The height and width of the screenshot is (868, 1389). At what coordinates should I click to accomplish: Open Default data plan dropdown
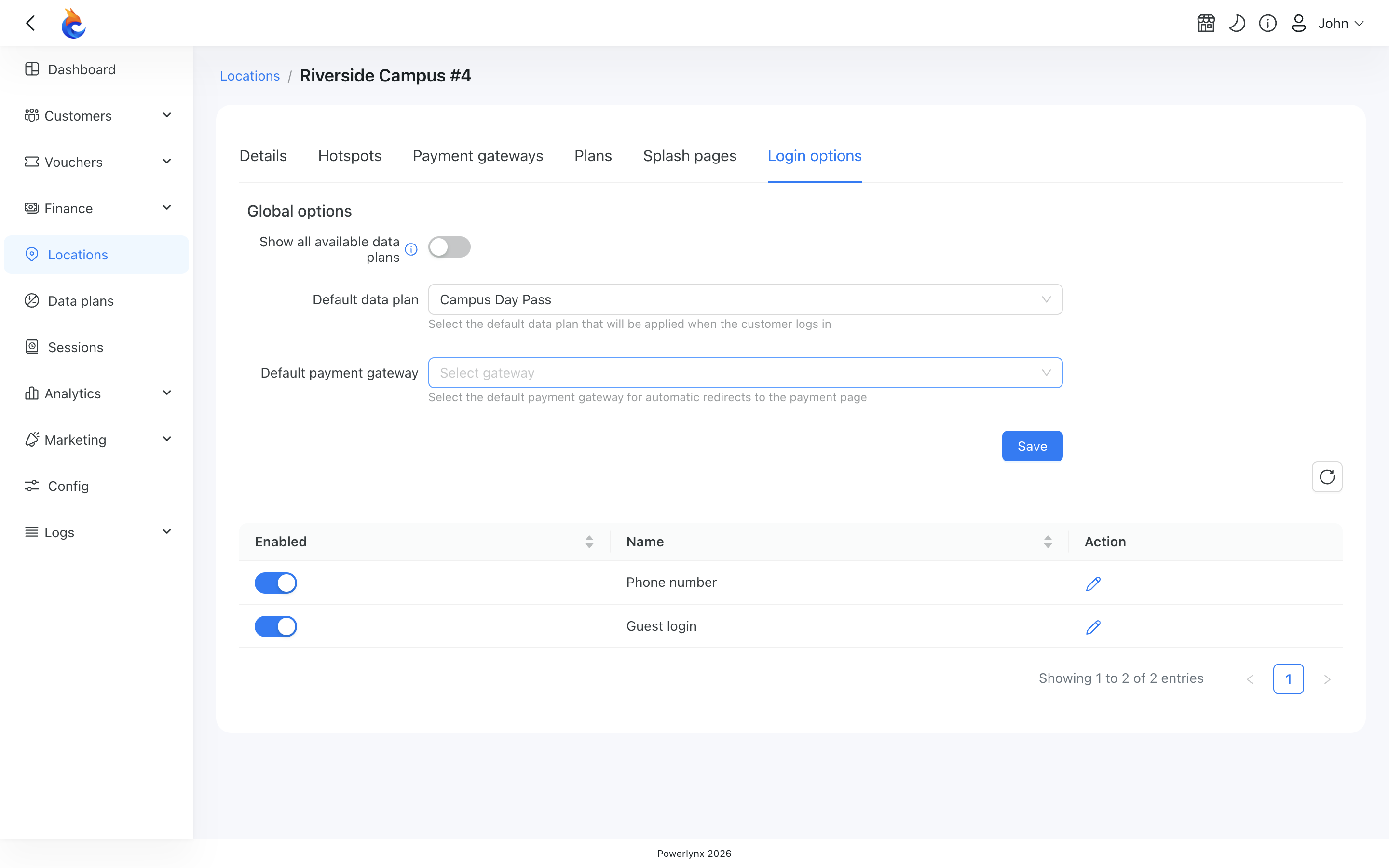click(745, 299)
